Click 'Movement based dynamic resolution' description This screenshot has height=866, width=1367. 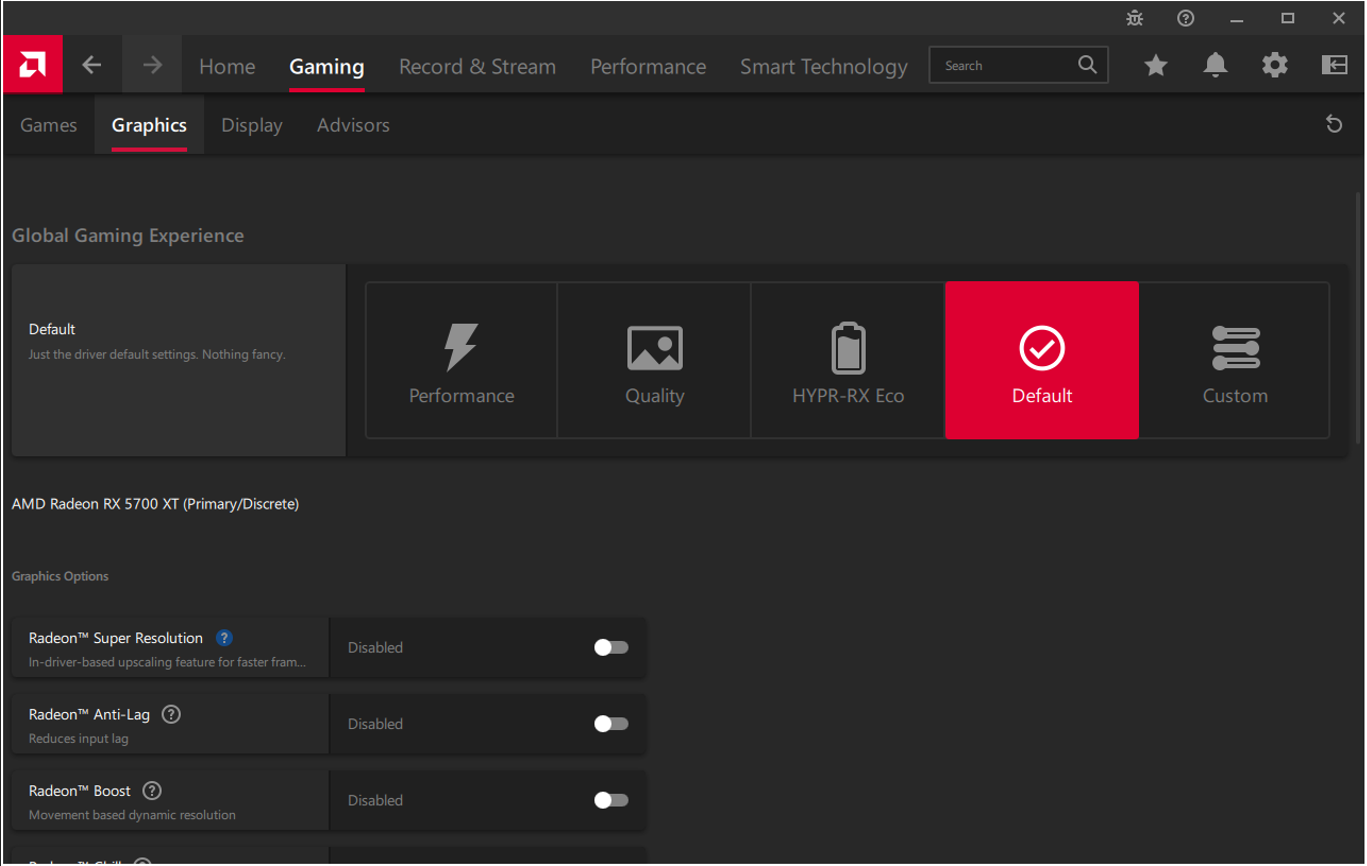[132, 815]
